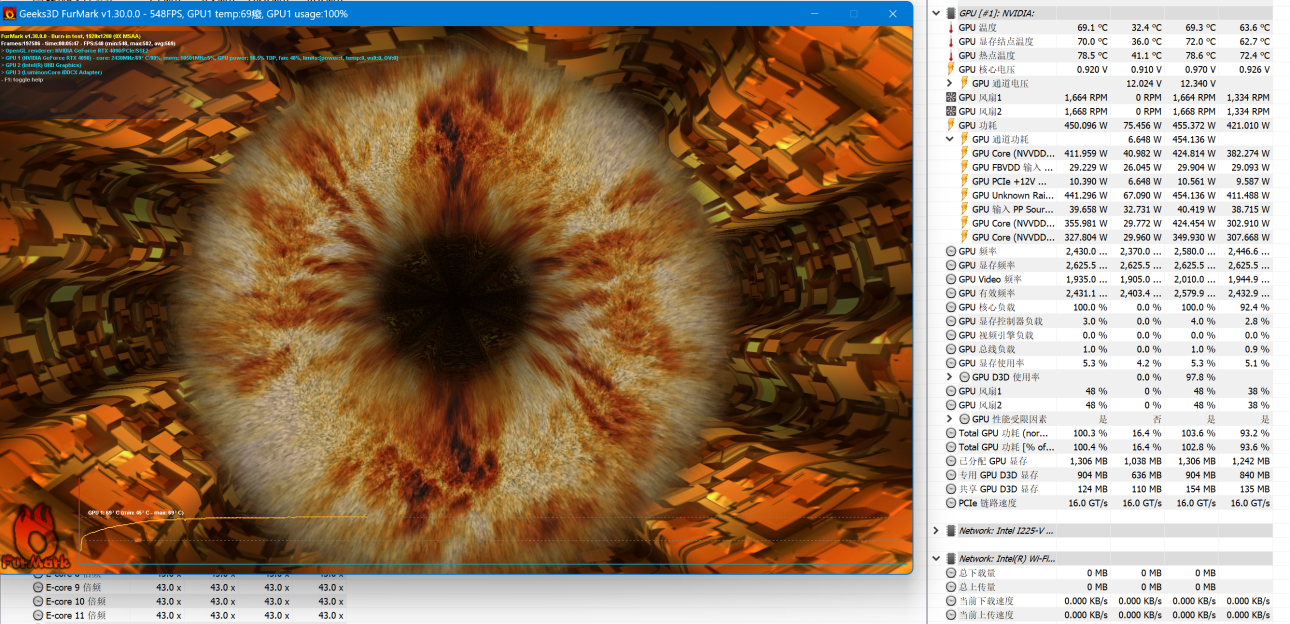Click the chip icon of Network: Intel(R) Wi-Fi

(951, 559)
